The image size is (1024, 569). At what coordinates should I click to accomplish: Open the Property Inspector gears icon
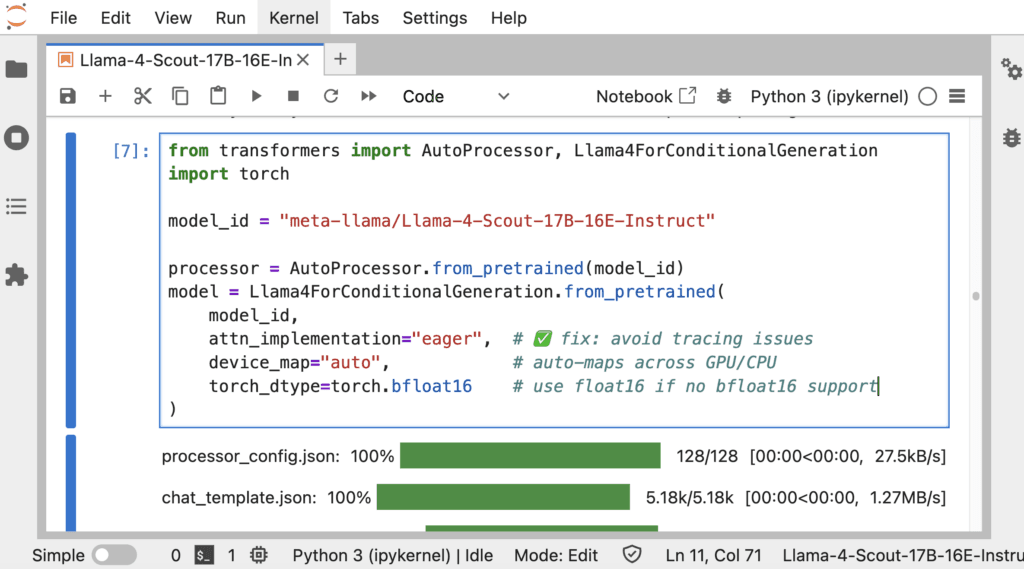[x=1011, y=69]
